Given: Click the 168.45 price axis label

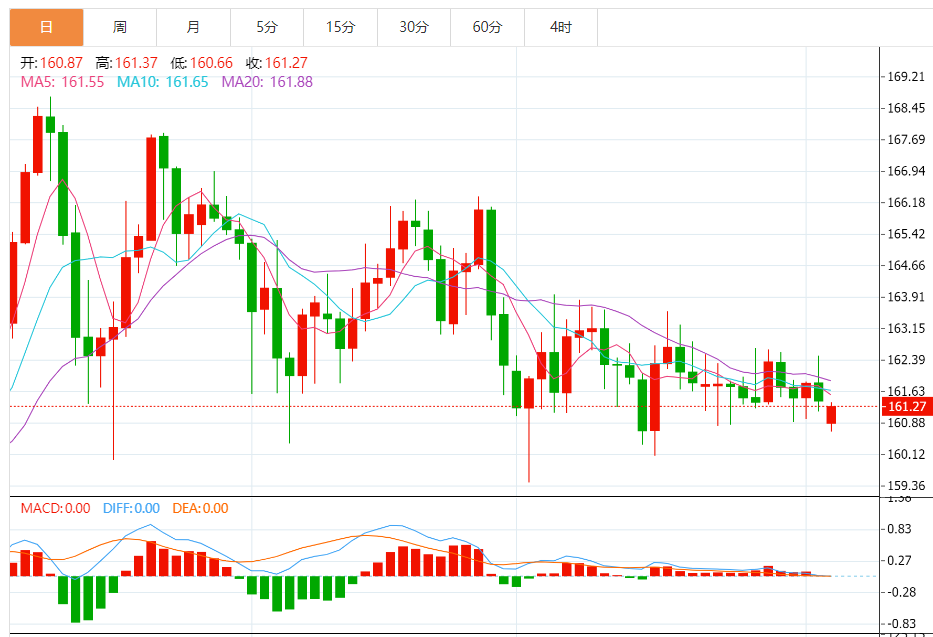Looking at the screenshot, I should [x=906, y=108].
